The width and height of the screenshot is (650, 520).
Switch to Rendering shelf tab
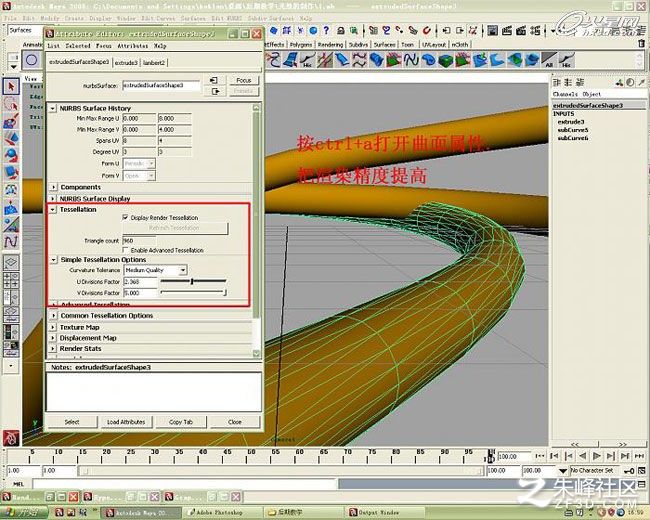[x=330, y=44]
